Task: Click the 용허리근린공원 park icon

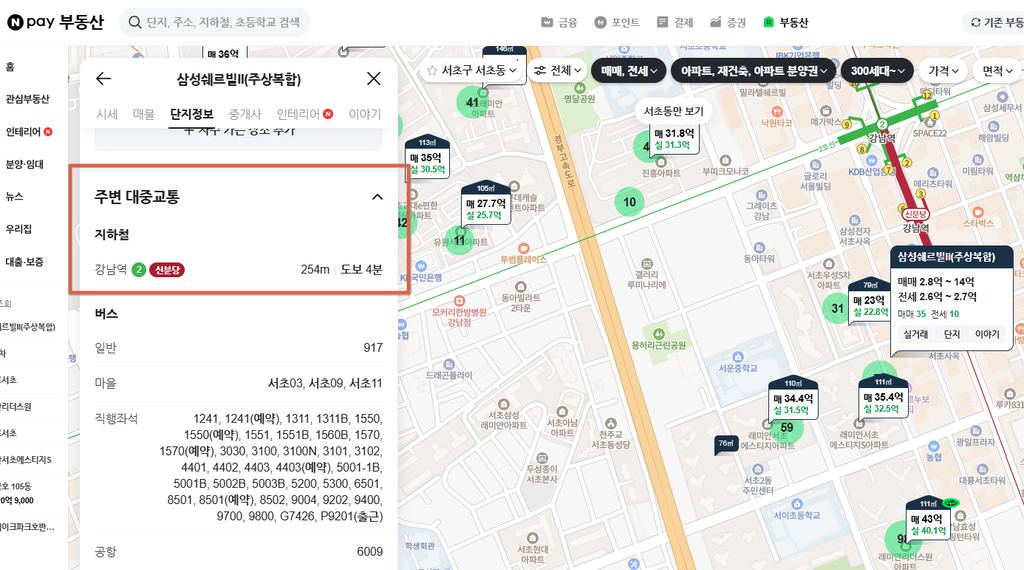Action: (658, 334)
